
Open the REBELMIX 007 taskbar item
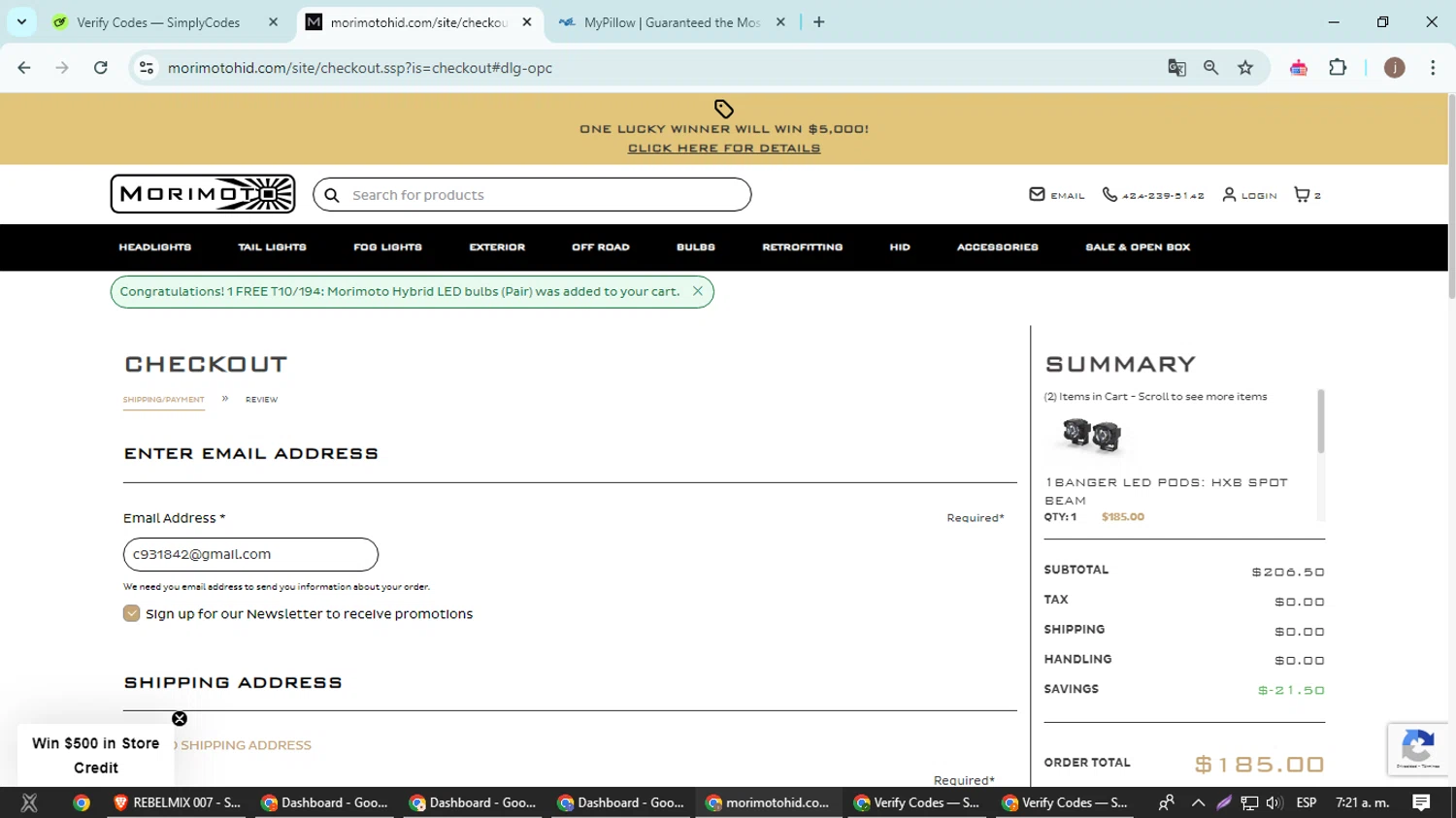tap(177, 802)
